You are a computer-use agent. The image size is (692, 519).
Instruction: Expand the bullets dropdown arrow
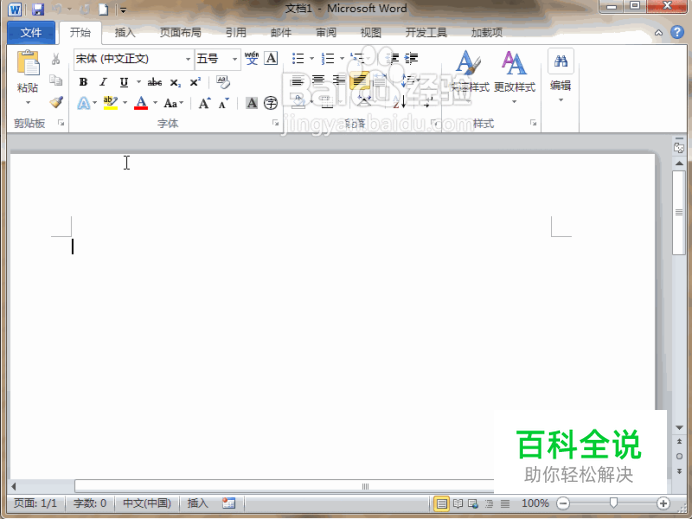[x=312, y=58]
